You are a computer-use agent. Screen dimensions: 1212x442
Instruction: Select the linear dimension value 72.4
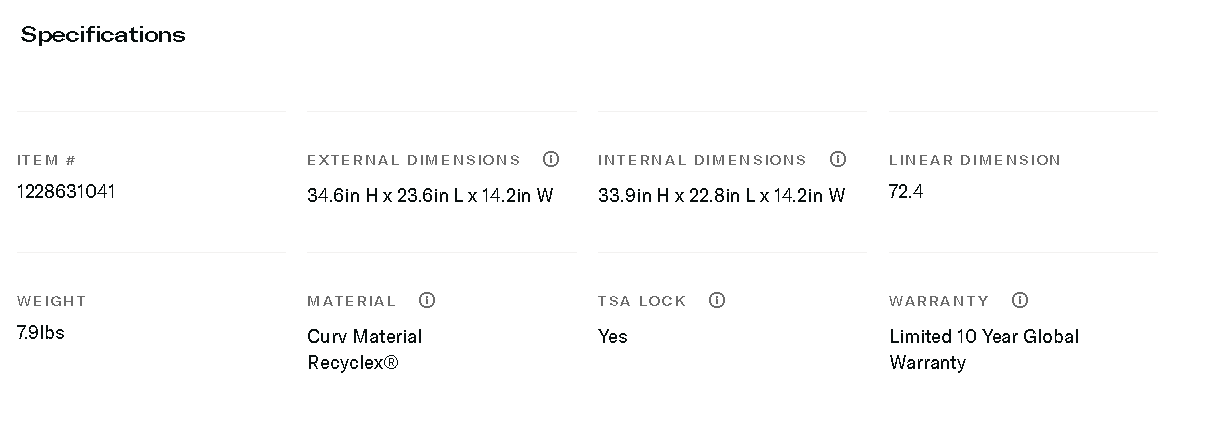pyautogui.click(x=905, y=191)
